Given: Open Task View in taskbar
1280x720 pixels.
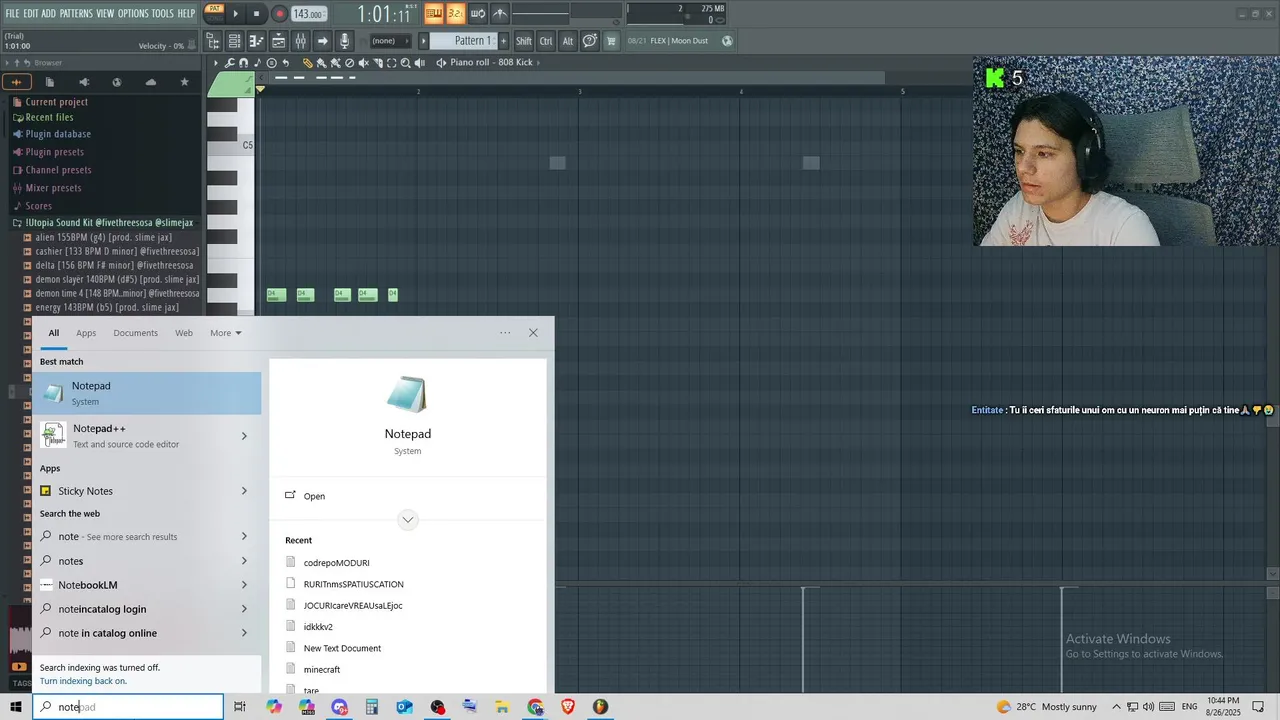Looking at the screenshot, I should [x=239, y=707].
